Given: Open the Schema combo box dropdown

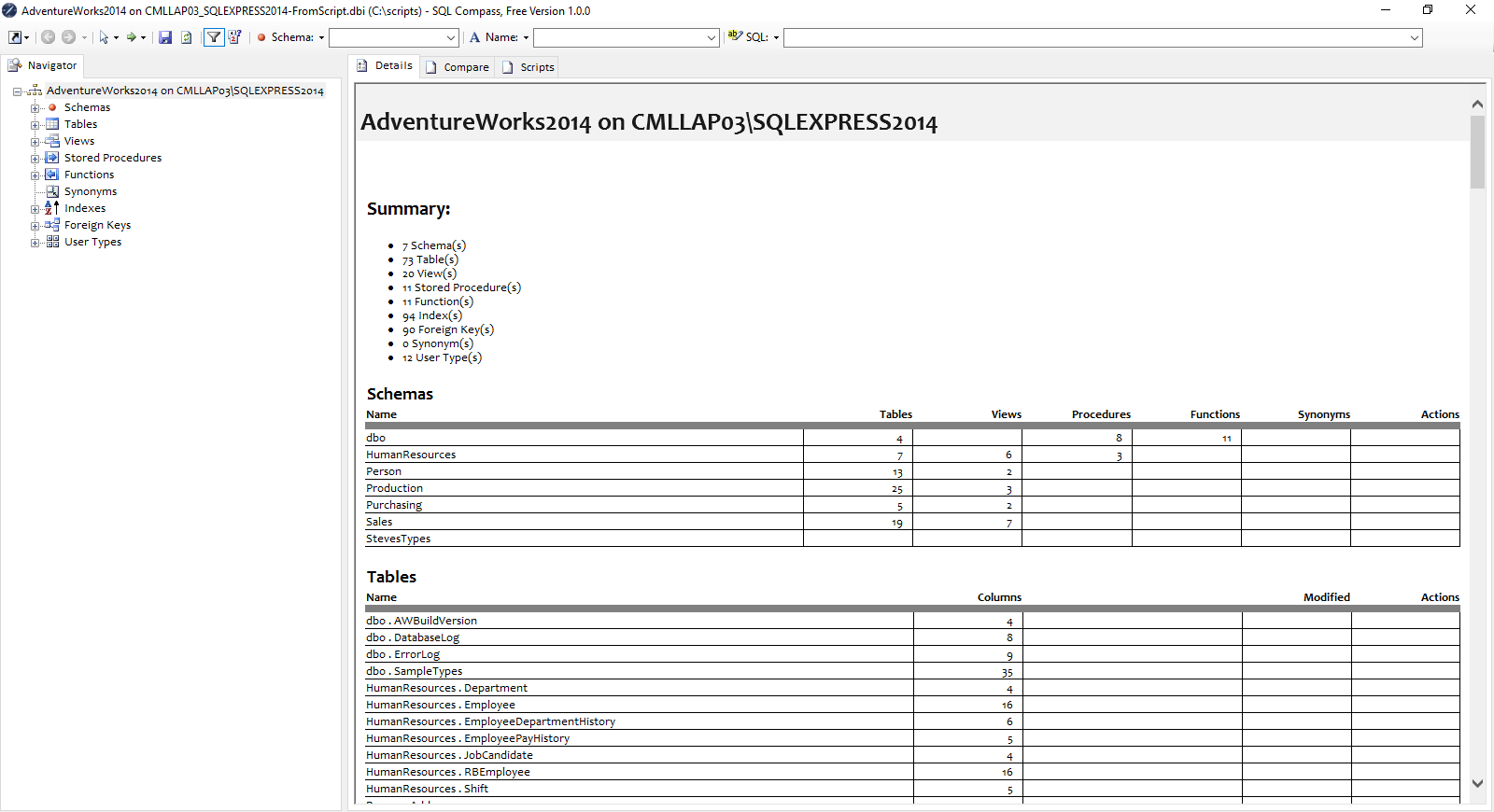Looking at the screenshot, I should point(451,38).
